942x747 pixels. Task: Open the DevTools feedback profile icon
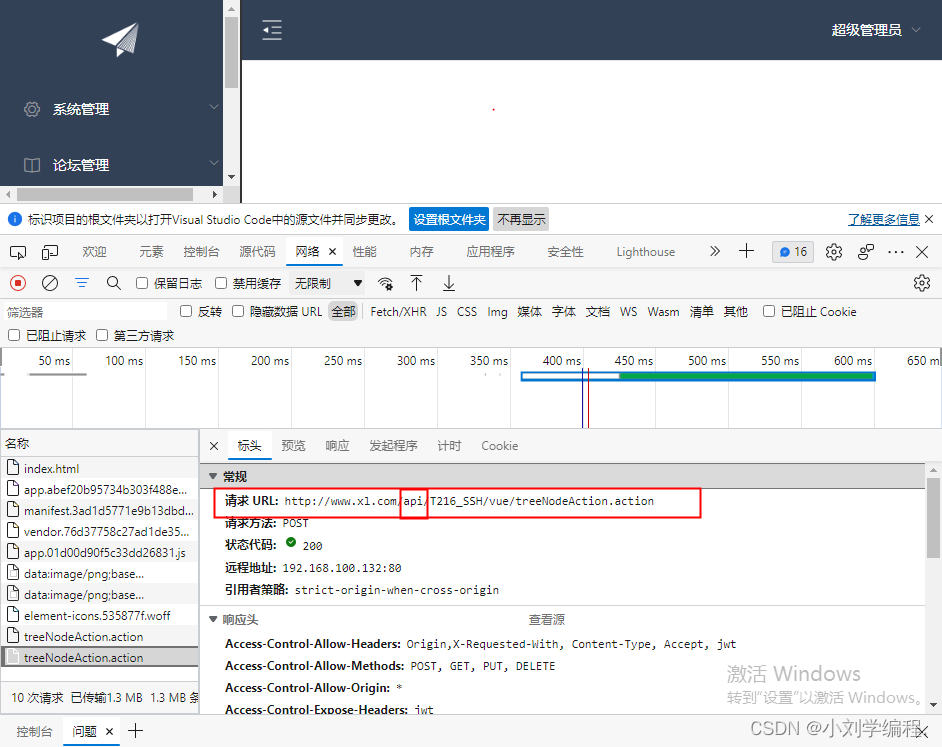[x=866, y=252]
